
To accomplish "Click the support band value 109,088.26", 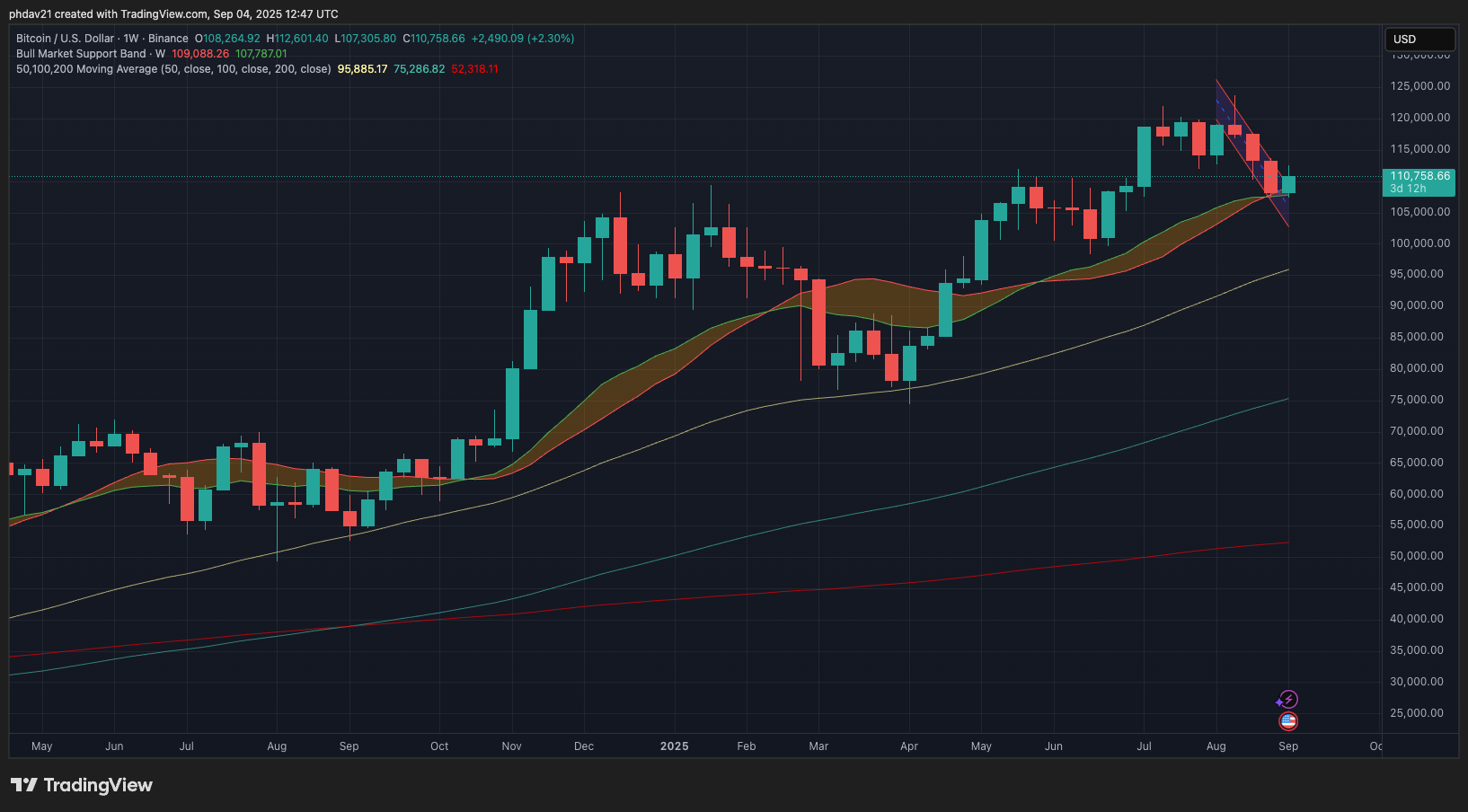I will click(200, 54).
